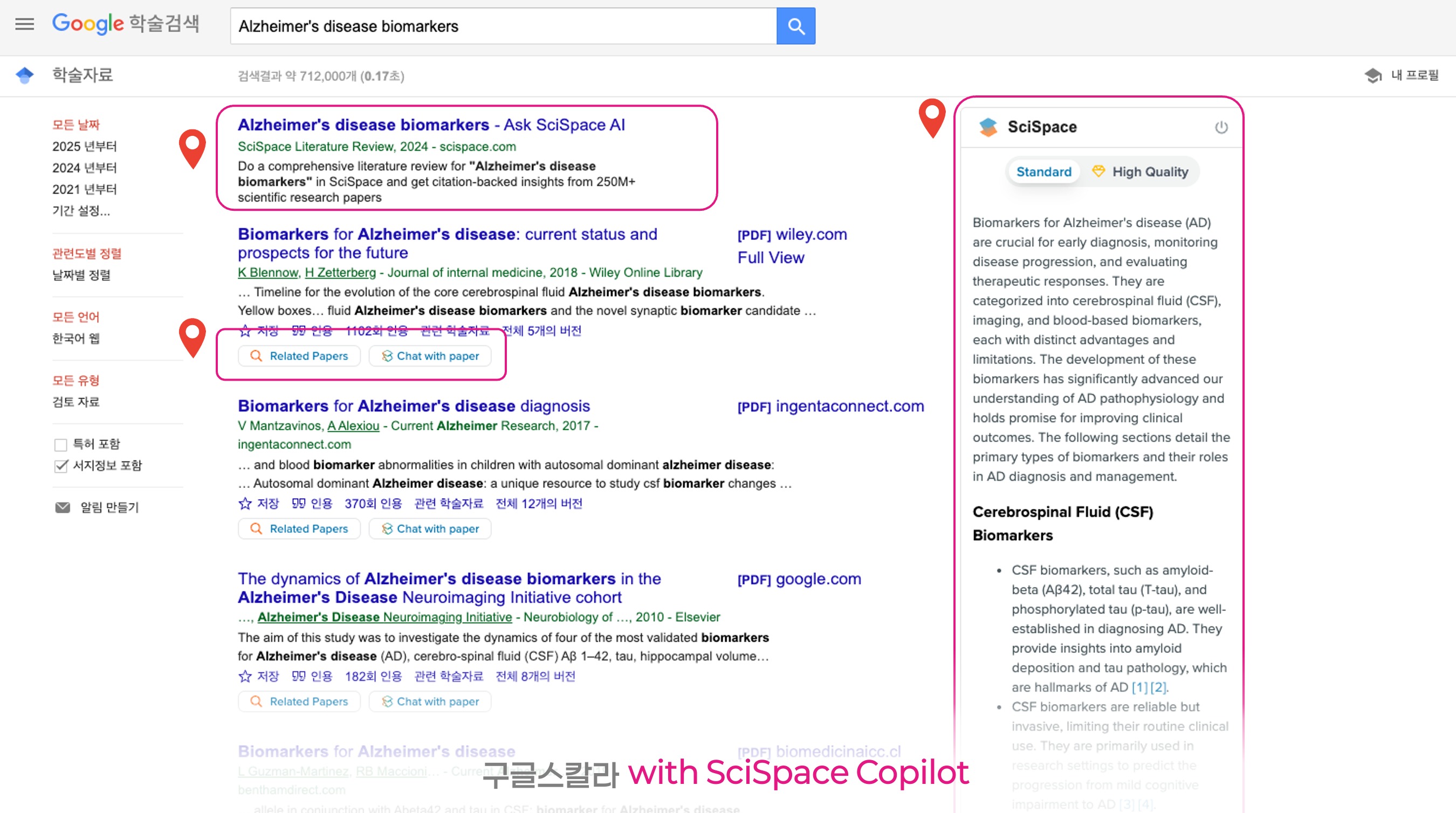The image size is (1456, 813).
Task: Filter results since 2024
Action: click(84, 168)
